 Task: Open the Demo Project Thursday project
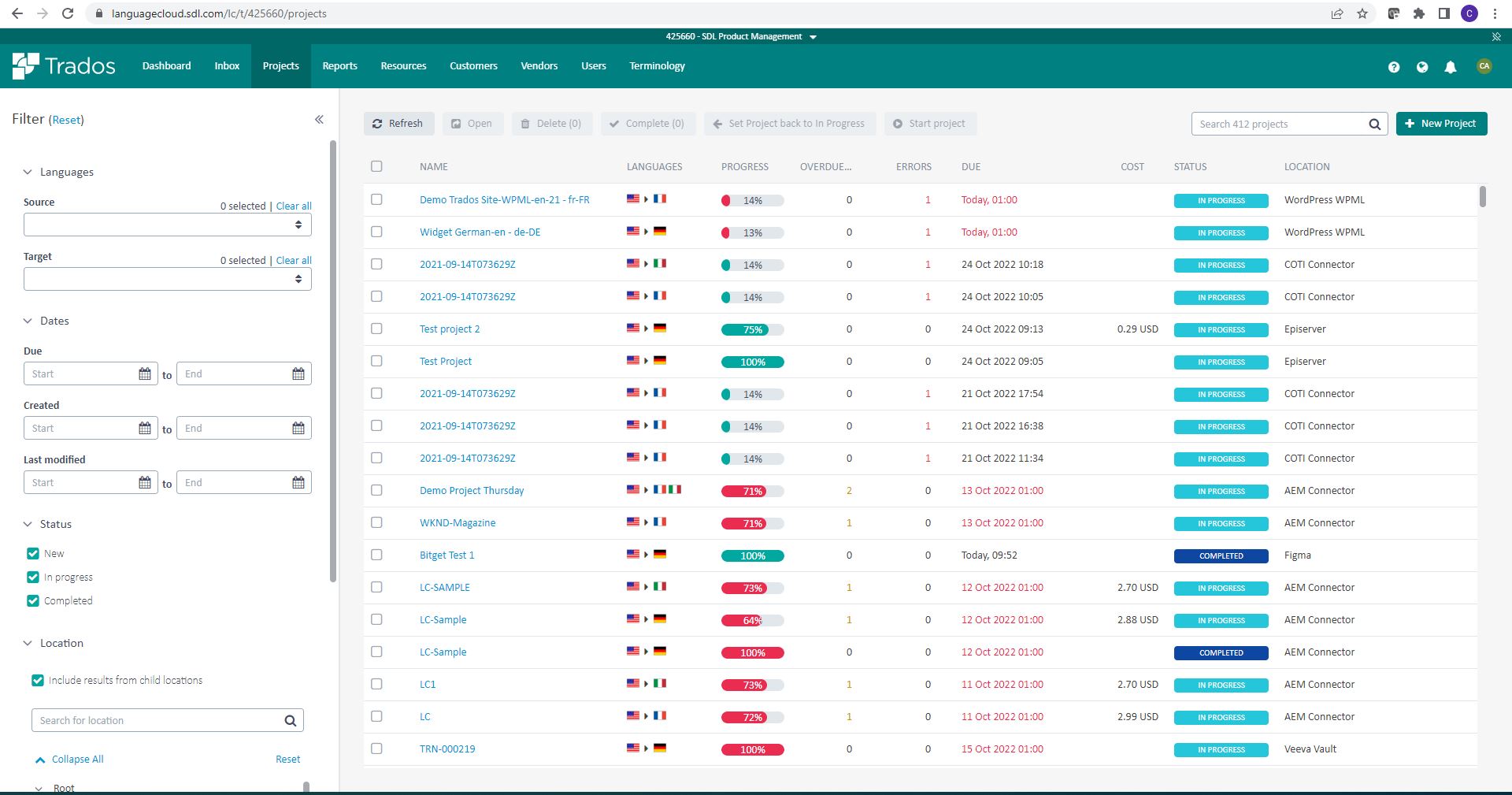coord(472,490)
